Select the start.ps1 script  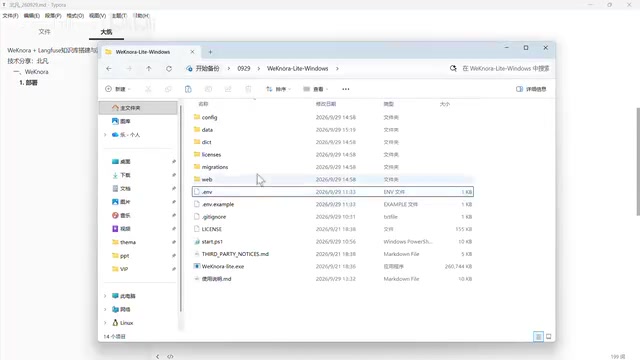click(x=332, y=242)
